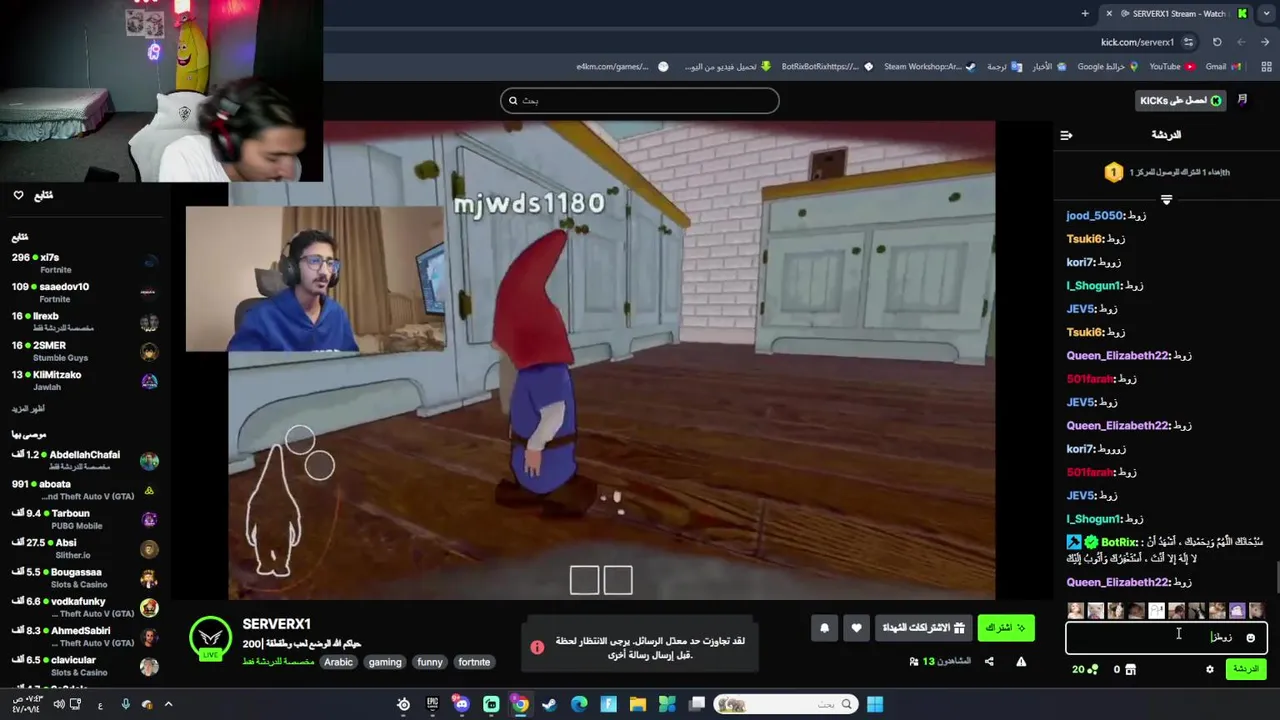Image resolution: width=1280 pixels, height=720 pixels.
Task: Open xI7s channel in following list
Action: coord(85,263)
